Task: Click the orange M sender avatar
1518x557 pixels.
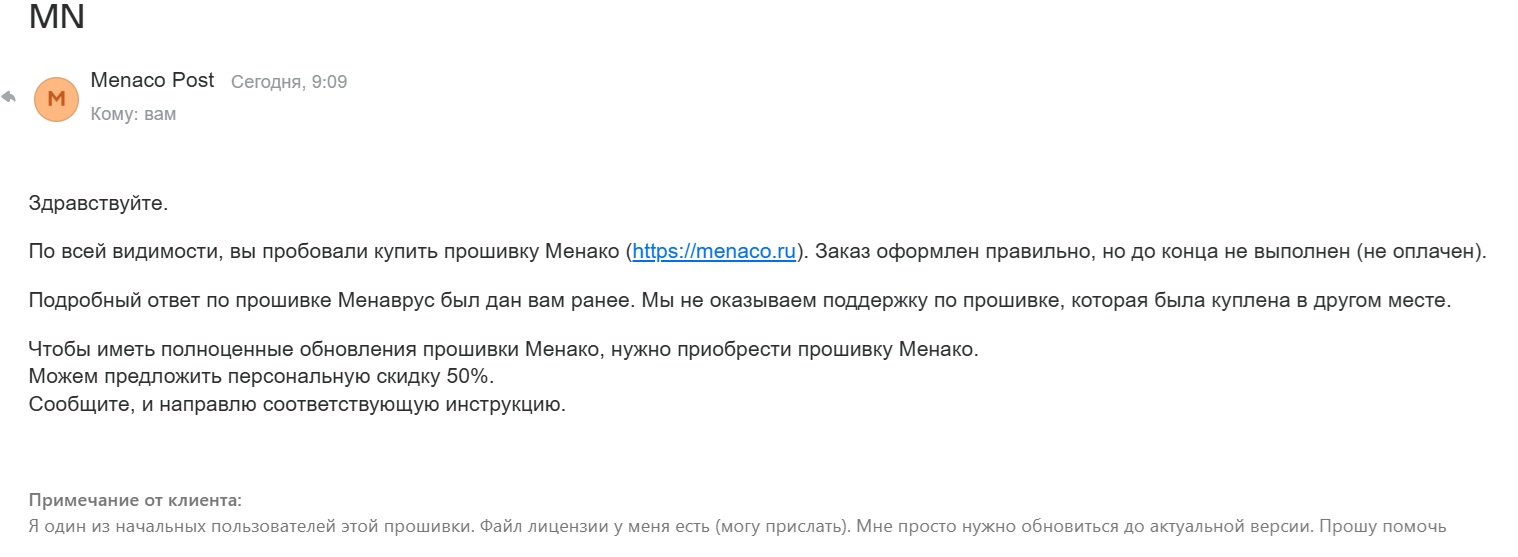Action: (56, 98)
